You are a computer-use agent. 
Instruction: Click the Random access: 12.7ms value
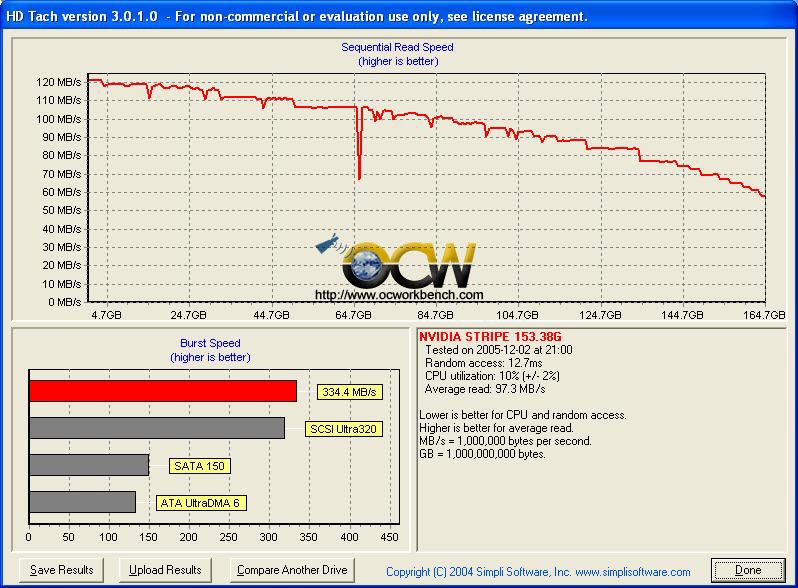tap(483, 363)
